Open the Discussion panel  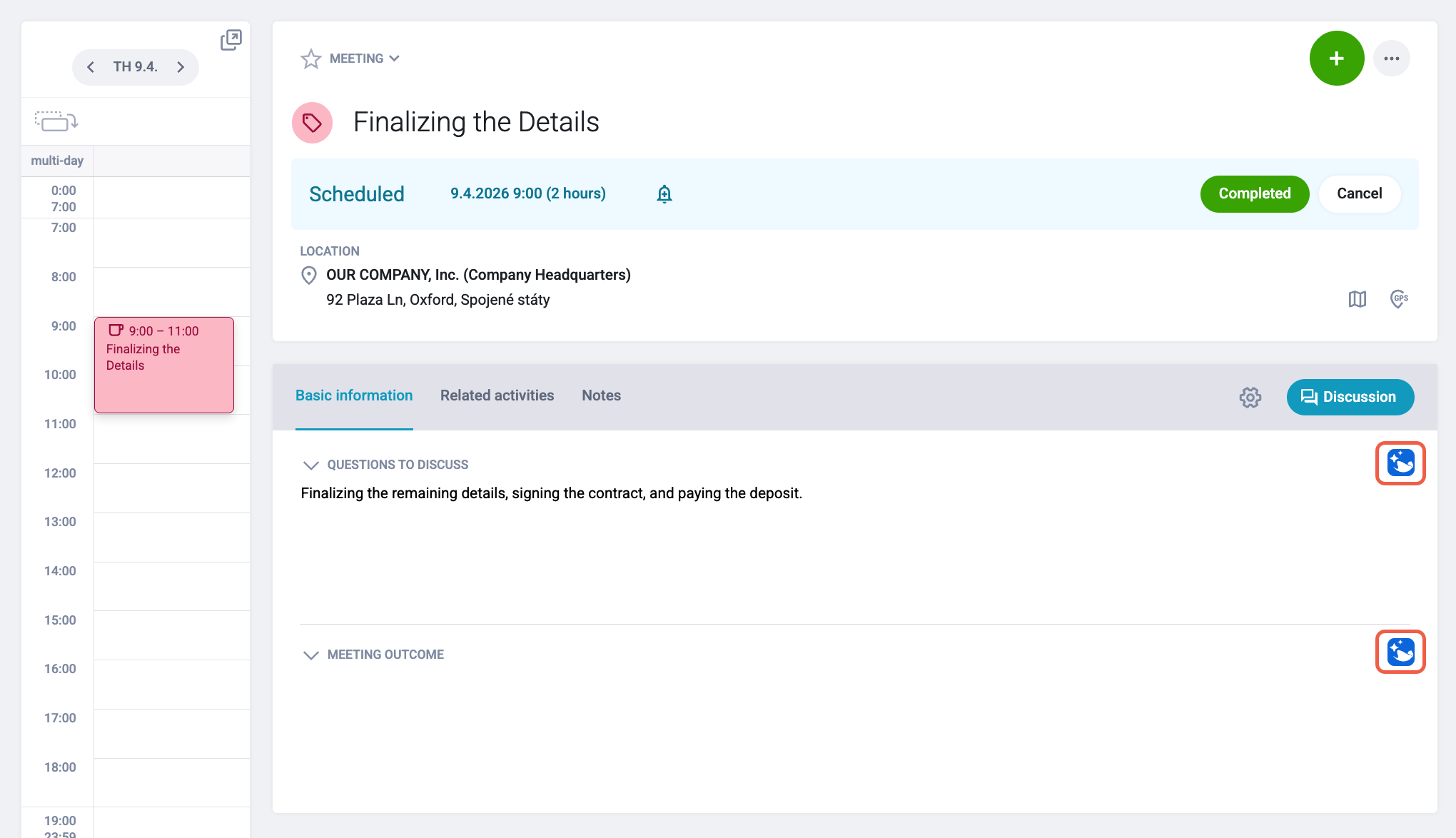pyautogui.click(x=1350, y=397)
